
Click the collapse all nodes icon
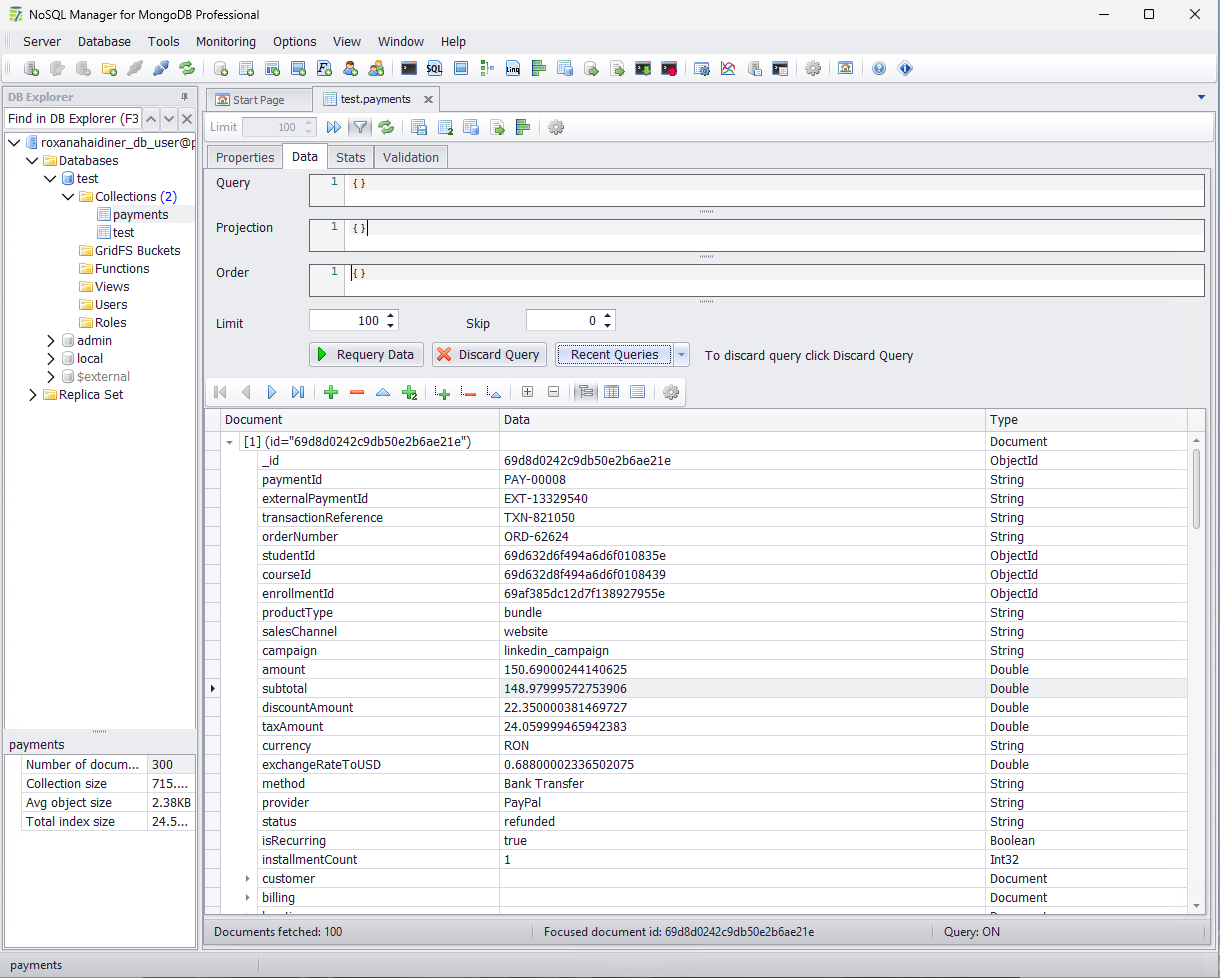[x=553, y=392]
